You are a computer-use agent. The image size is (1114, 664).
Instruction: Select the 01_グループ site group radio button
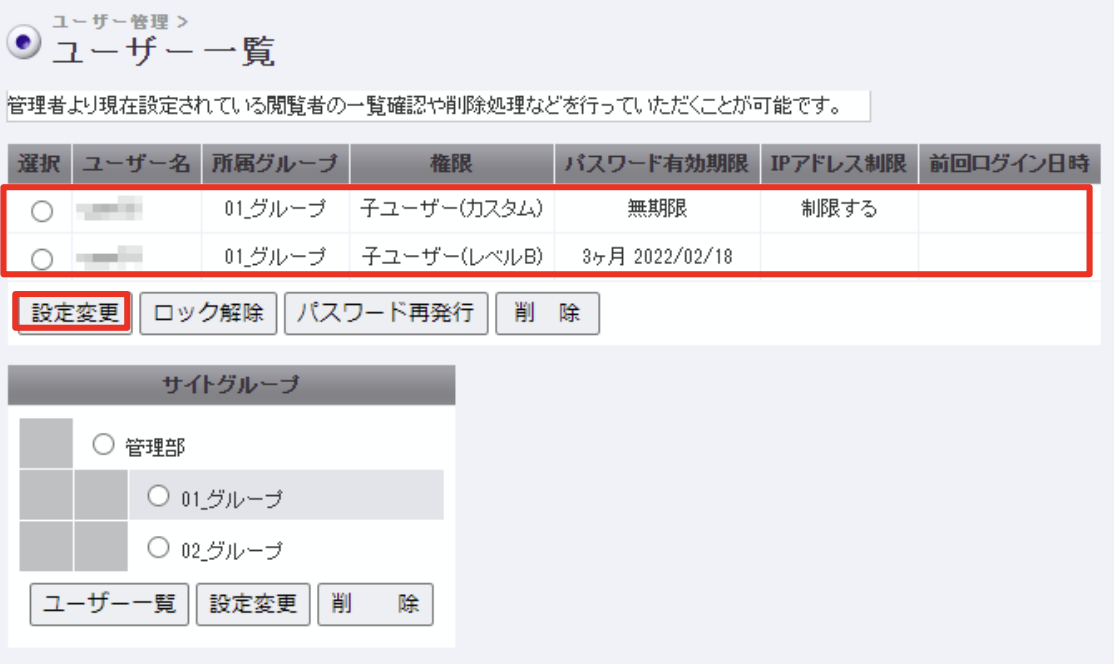[158, 496]
